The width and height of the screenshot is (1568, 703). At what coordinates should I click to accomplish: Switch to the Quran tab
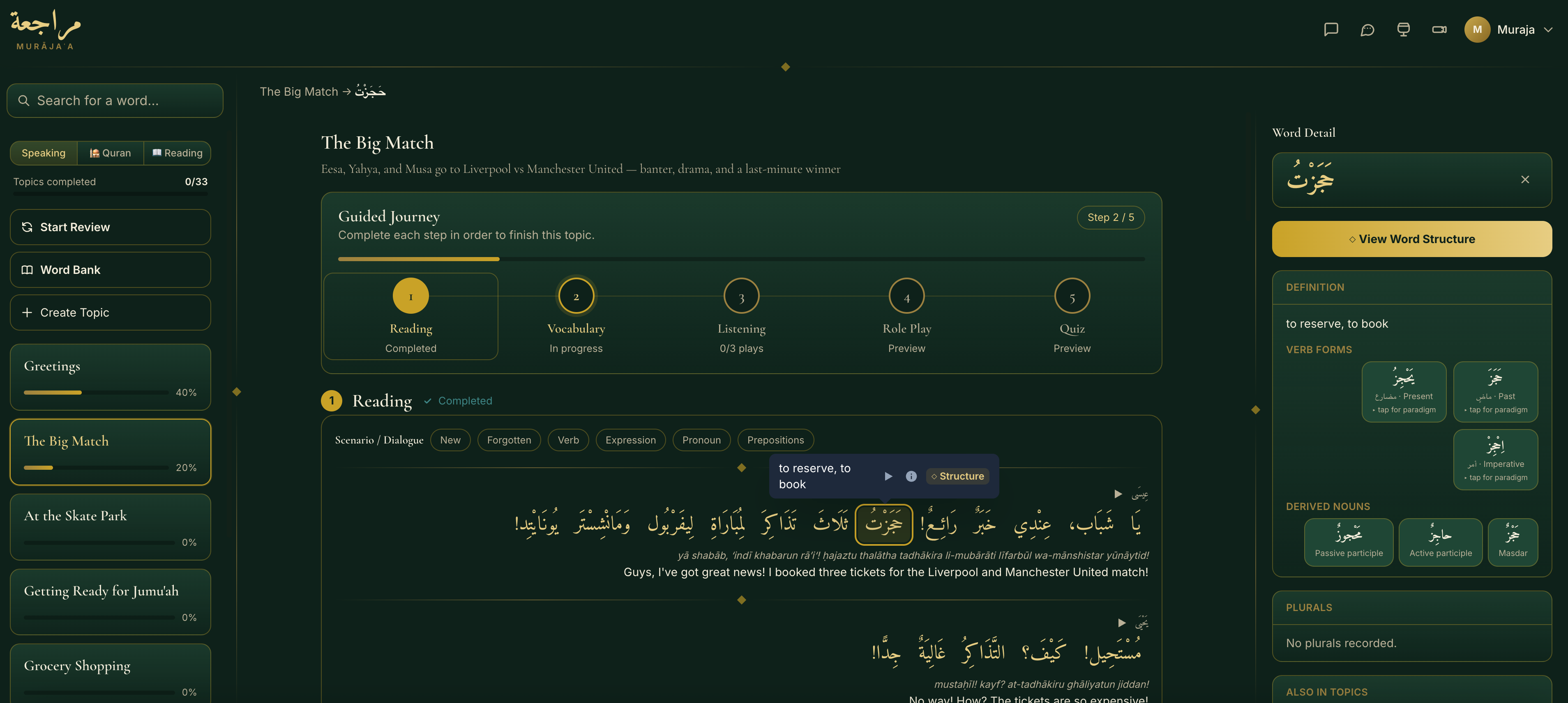coord(110,153)
